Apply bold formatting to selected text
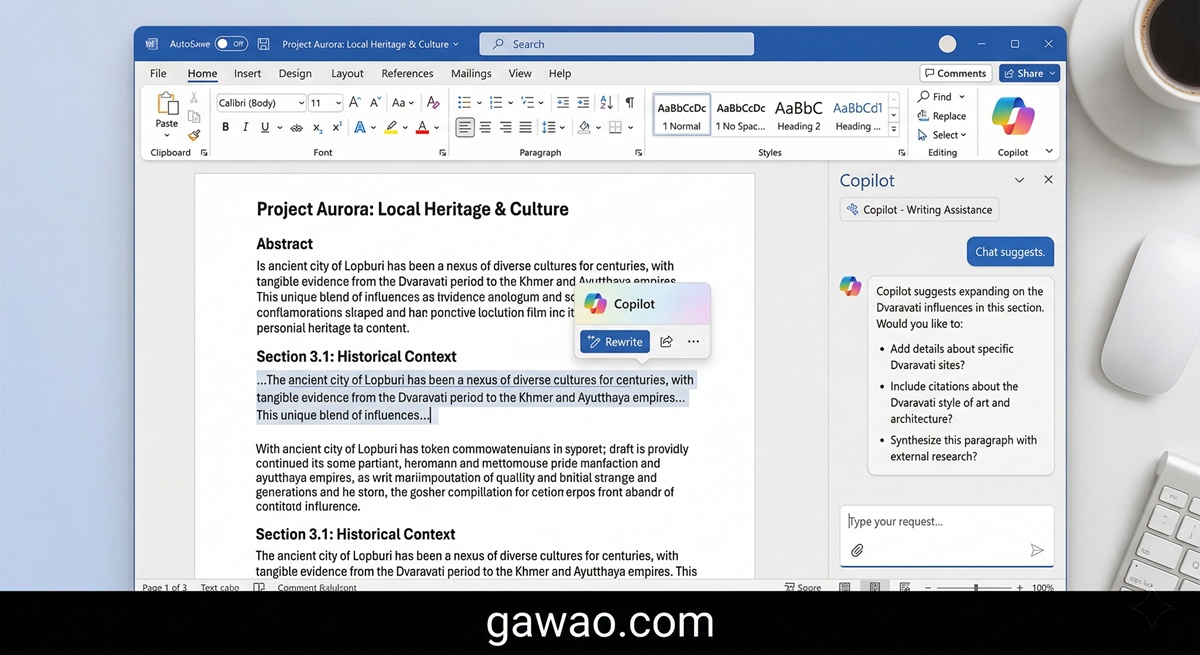Screen dimensions: 1200x655 click(x=226, y=127)
